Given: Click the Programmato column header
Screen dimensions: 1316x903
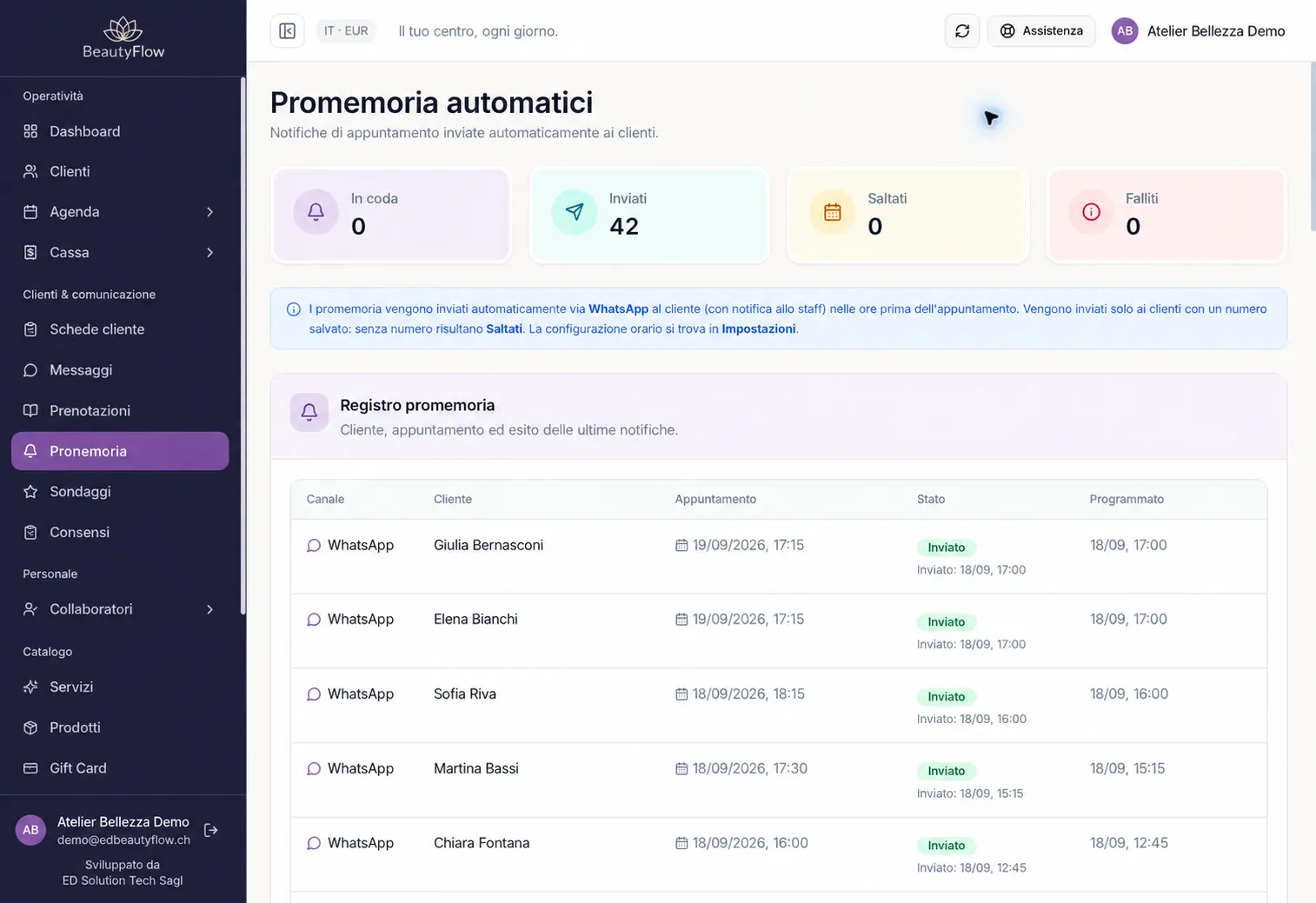Looking at the screenshot, I should [x=1127, y=500].
